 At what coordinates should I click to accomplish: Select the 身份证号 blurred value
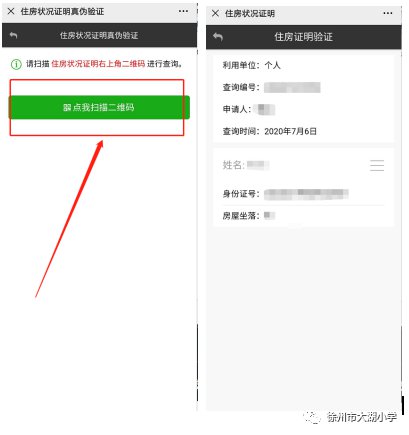306,194
